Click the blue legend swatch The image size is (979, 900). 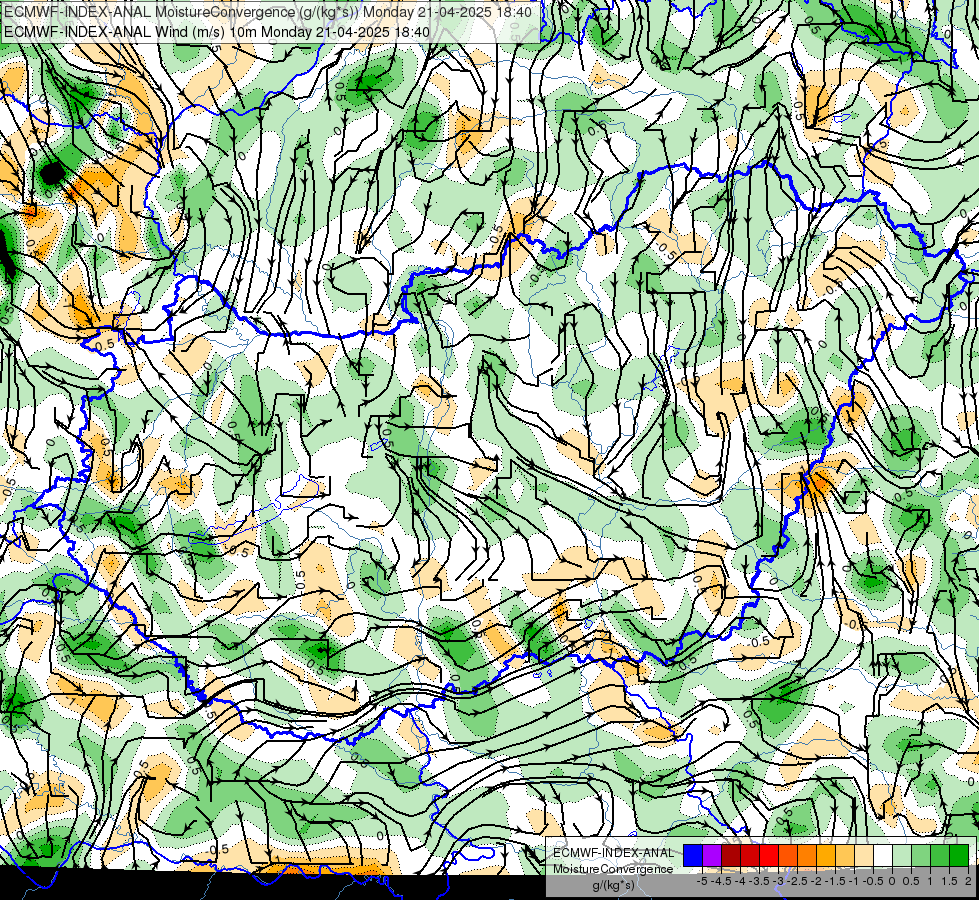(693, 856)
